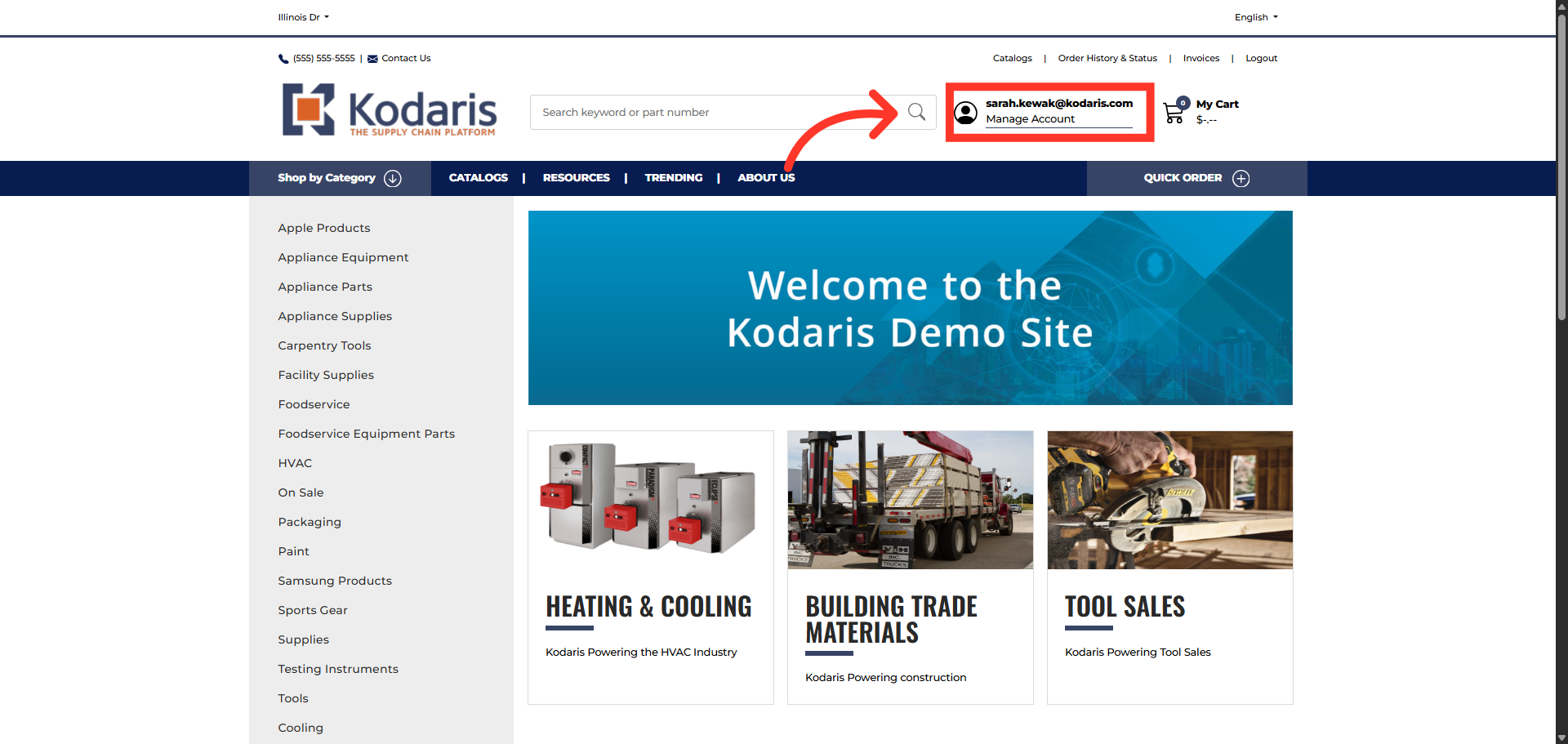
Task: Open the Resources navigation menu
Action: coord(576,178)
